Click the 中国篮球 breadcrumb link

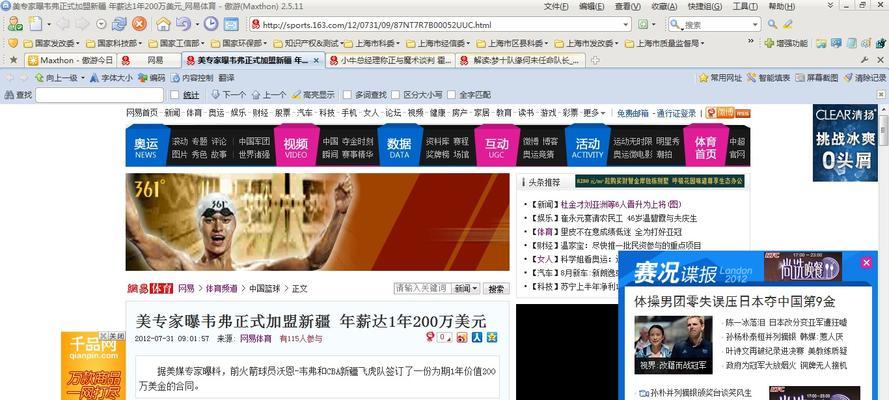click(264, 288)
